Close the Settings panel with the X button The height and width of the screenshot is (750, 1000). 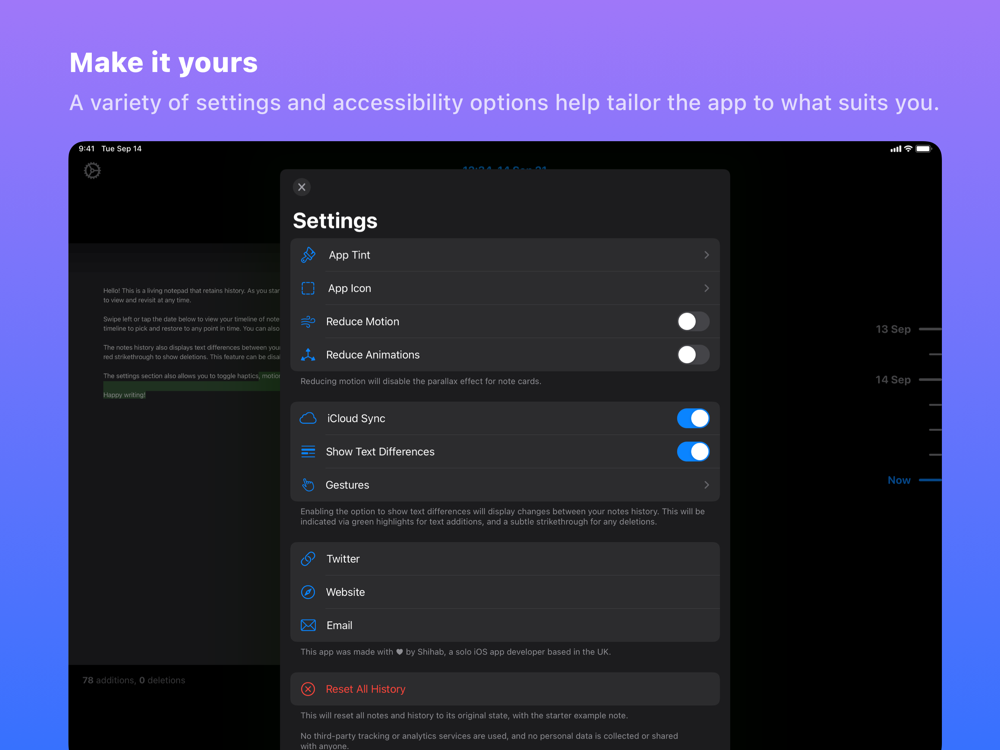(x=302, y=187)
